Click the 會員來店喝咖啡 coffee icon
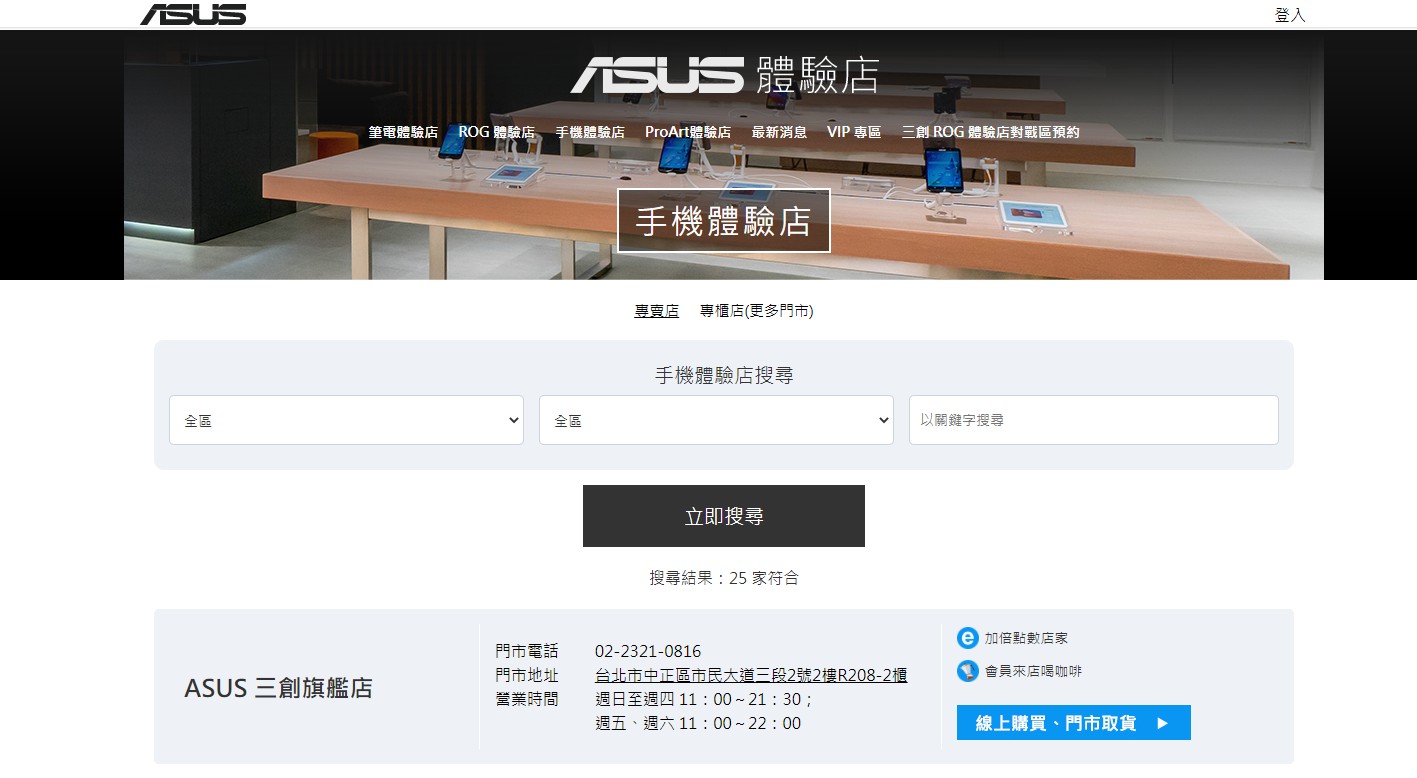Image resolution: width=1417 pixels, height=778 pixels. click(967, 671)
